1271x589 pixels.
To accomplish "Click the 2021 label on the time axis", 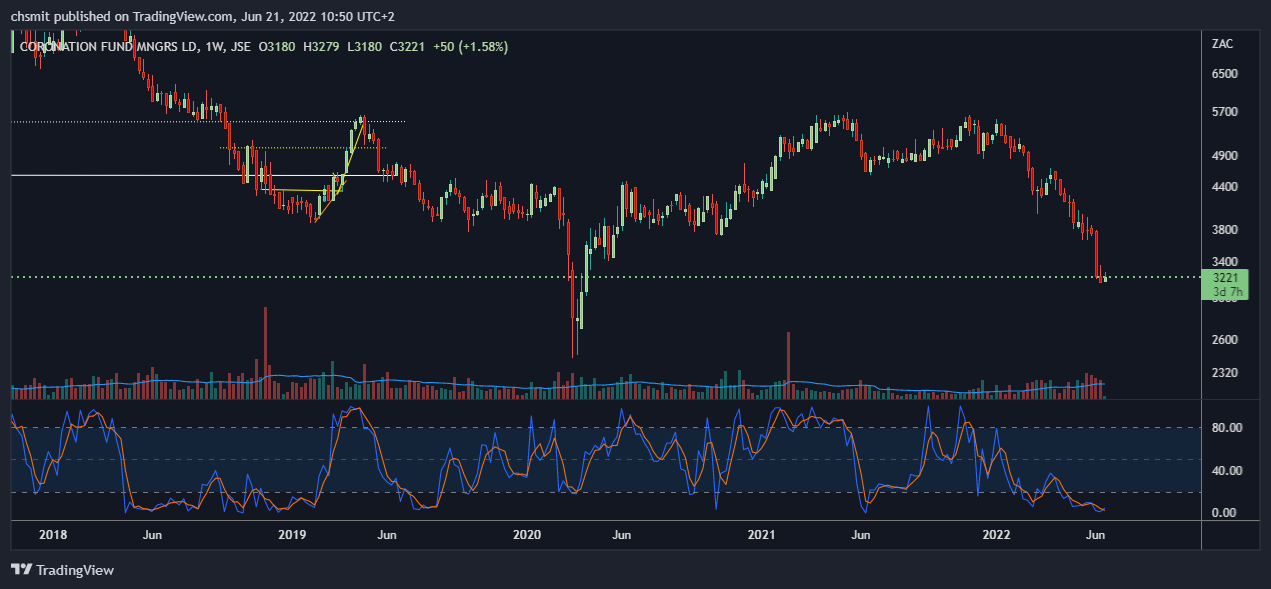I will (762, 535).
